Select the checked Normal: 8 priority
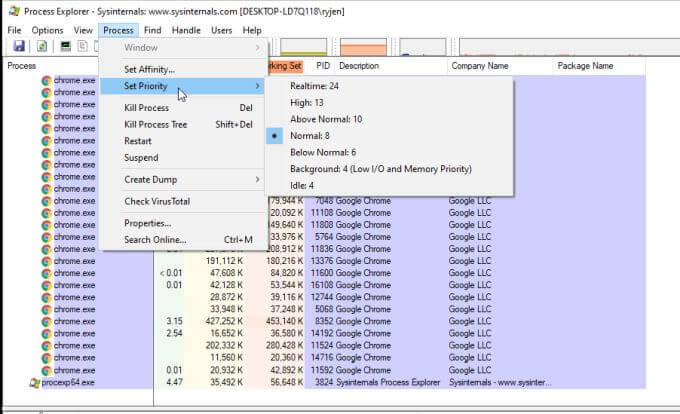The width and height of the screenshot is (680, 414). pyautogui.click(x=389, y=136)
